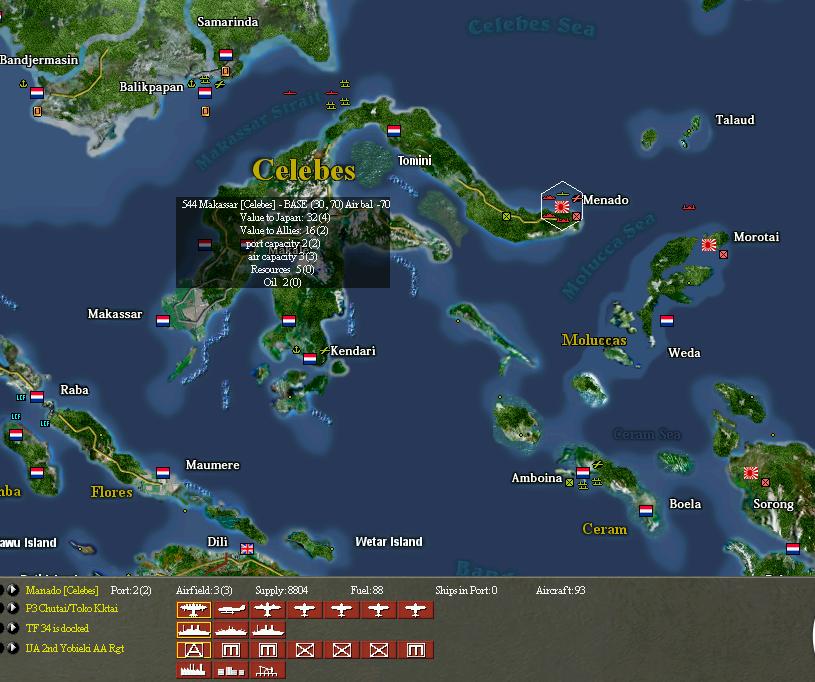Open the Manado [Celebes] base name link
Screen dimensions: 815x682
62,591
